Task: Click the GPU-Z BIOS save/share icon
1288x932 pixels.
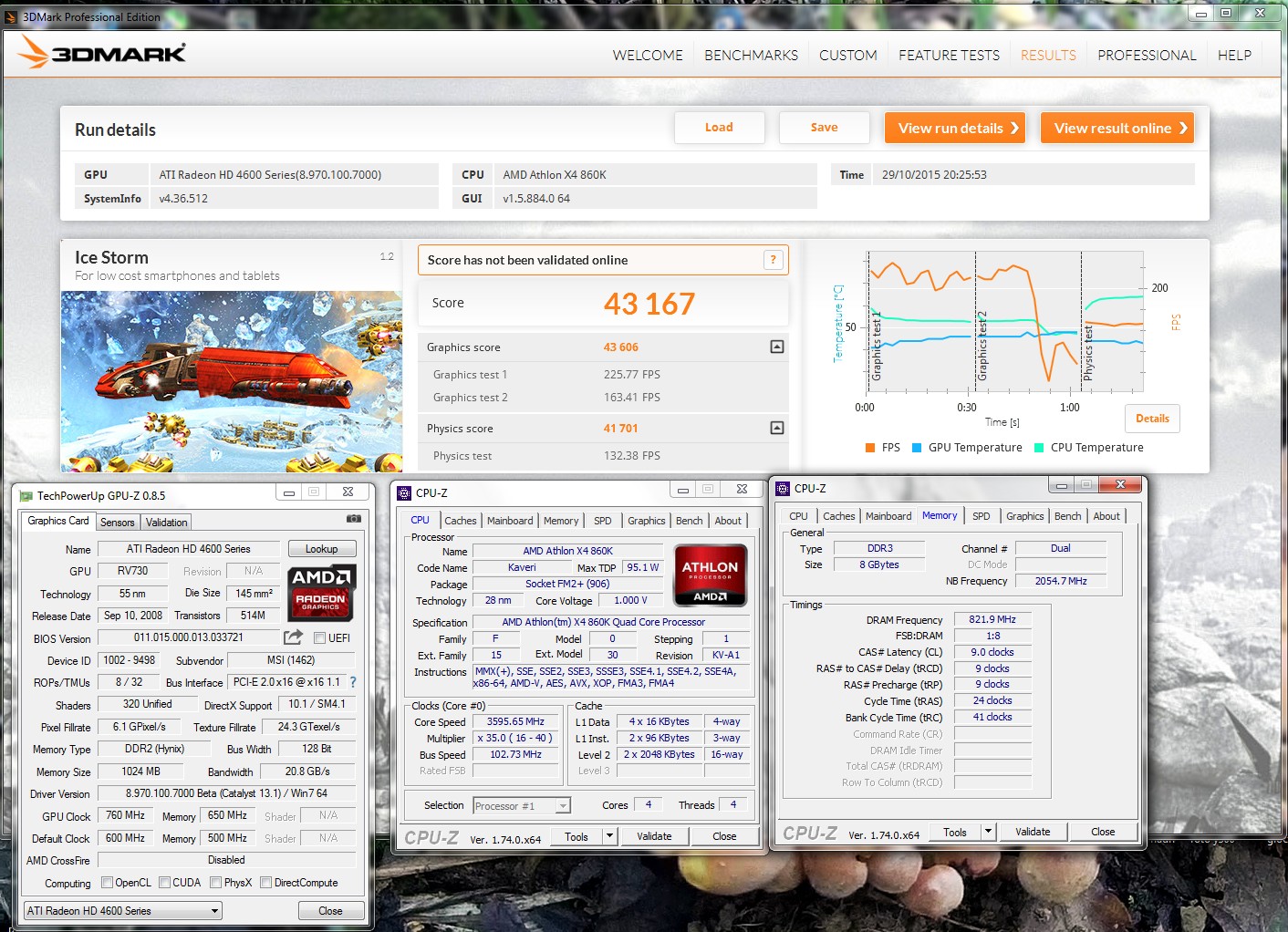Action: coord(293,637)
